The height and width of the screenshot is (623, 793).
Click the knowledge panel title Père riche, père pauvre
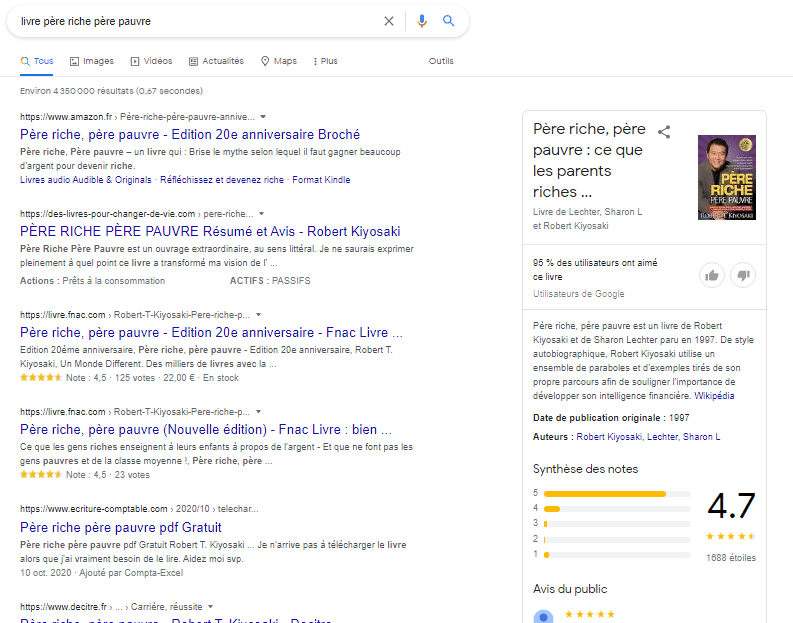coord(589,160)
